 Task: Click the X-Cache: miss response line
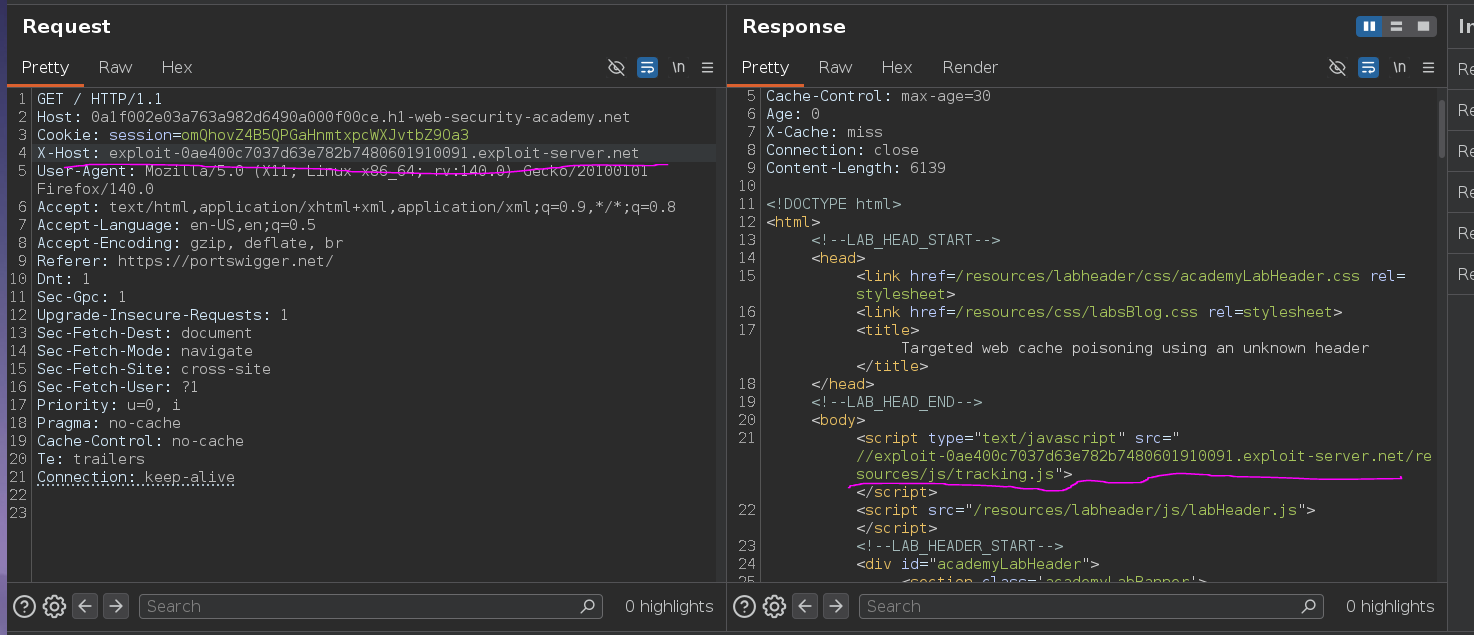tap(824, 132)
